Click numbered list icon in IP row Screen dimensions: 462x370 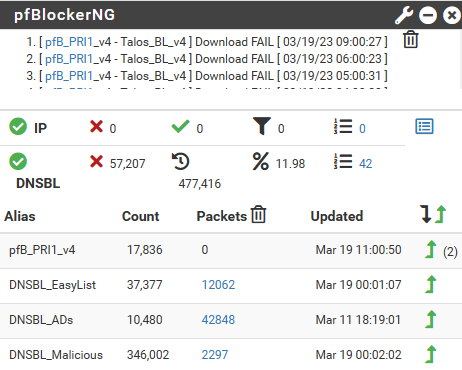[x=343, y=126]
